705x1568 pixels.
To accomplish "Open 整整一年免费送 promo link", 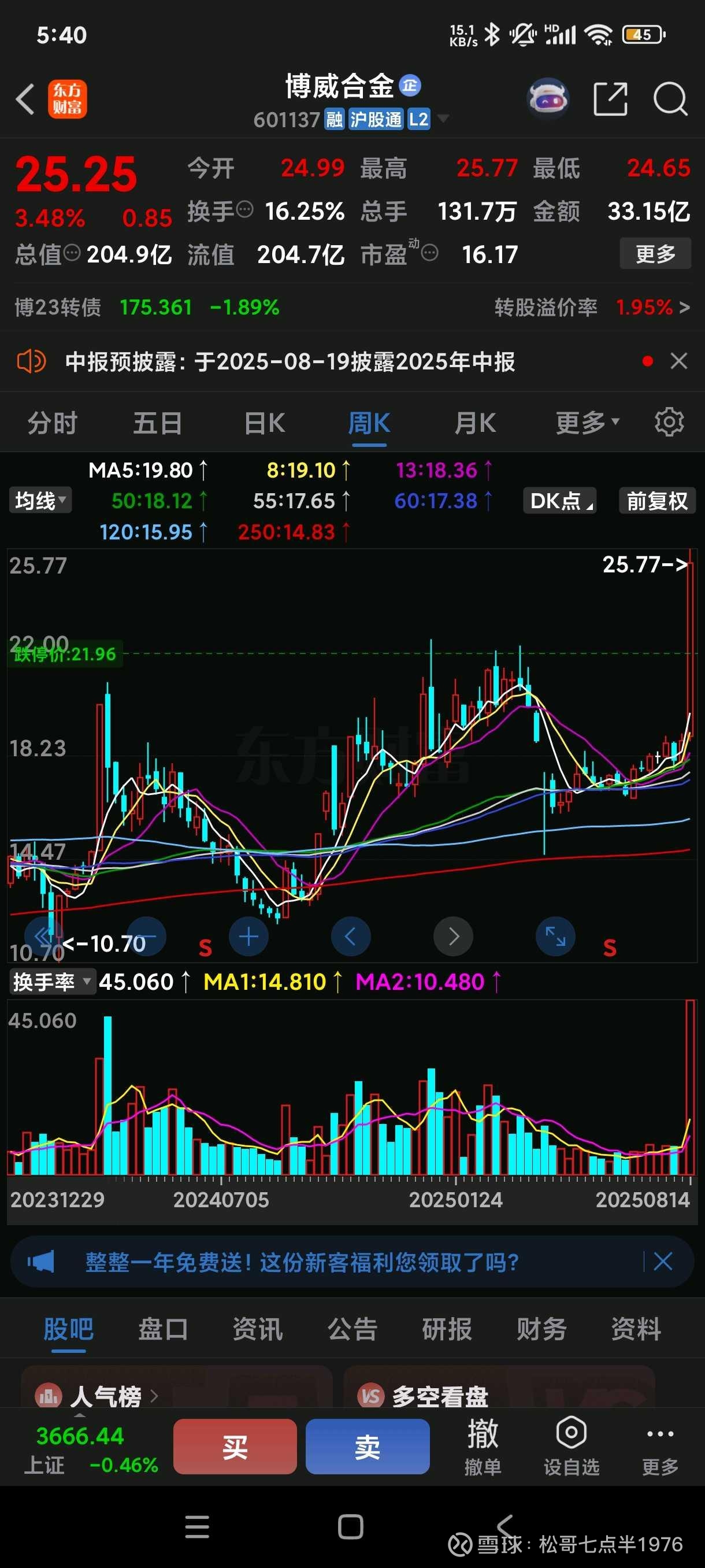I will coord(302,1262).
